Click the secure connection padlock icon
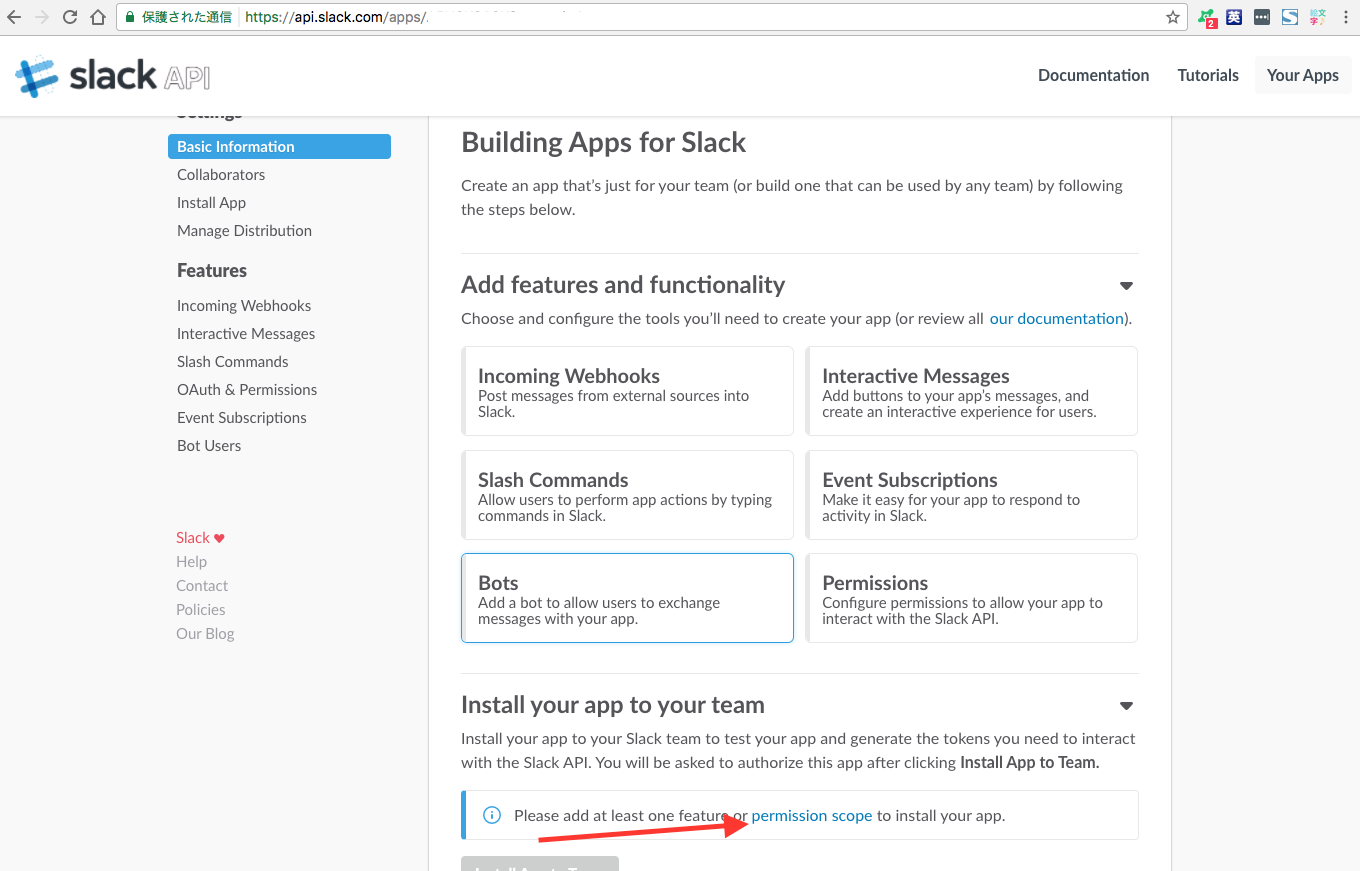The image size is (1360, 871). [x=128, y=17]
